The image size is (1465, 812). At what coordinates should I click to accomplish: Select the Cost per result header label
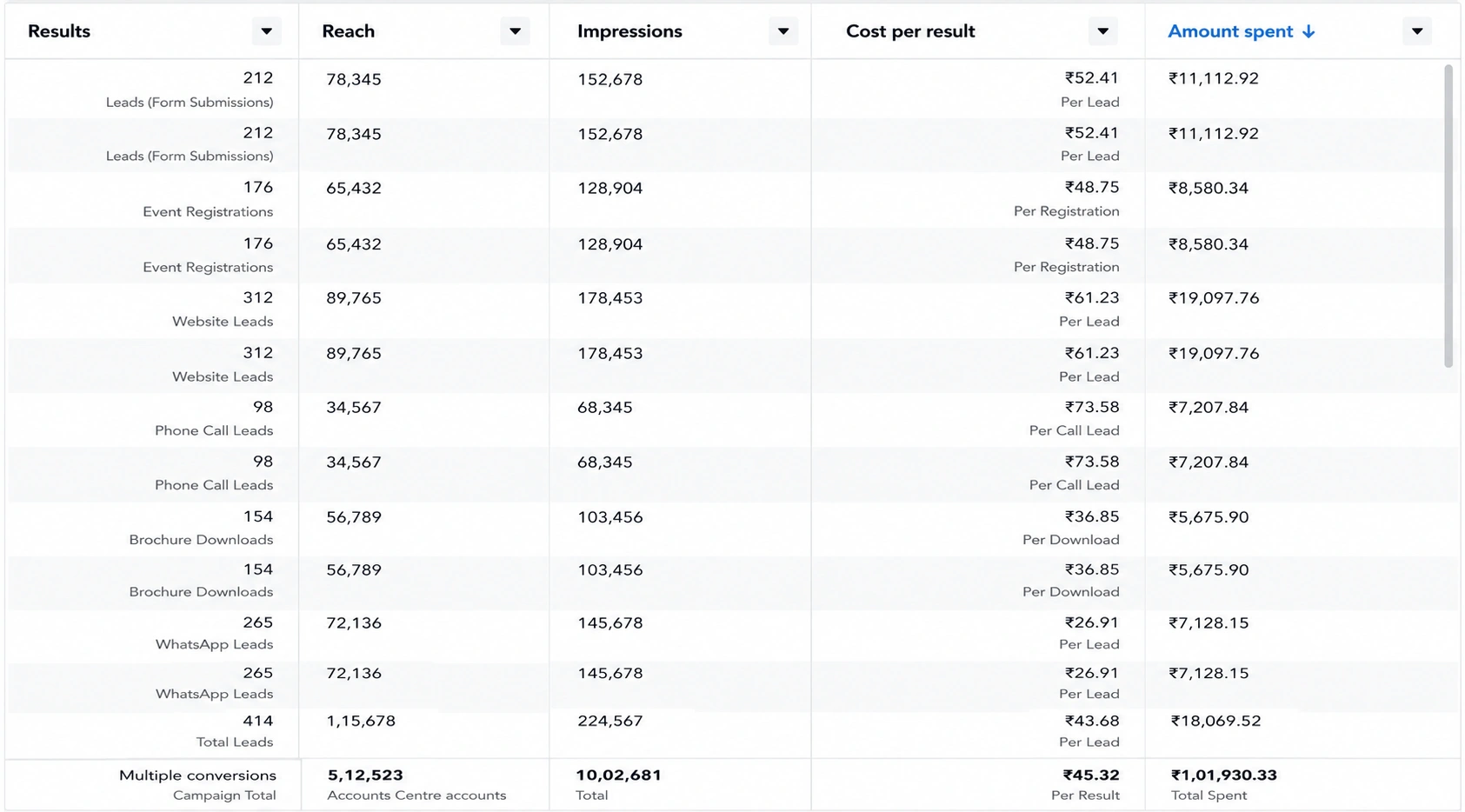click(x=910, y=31)
